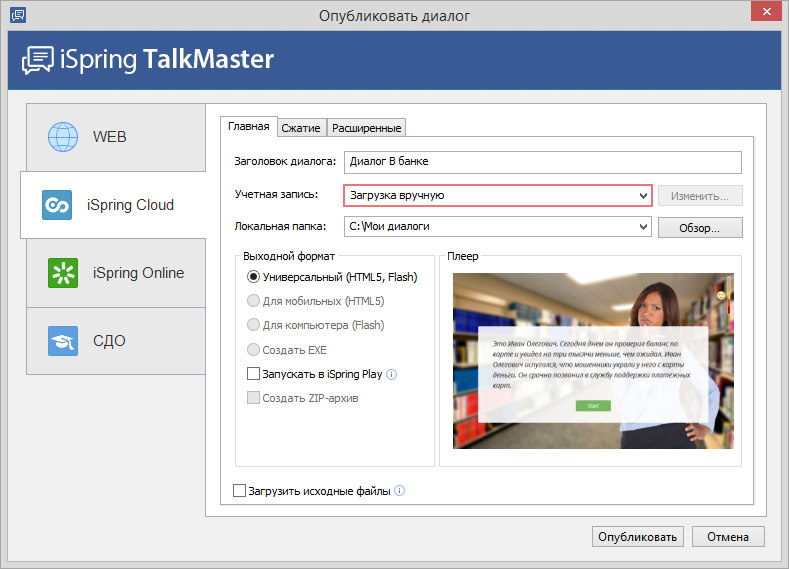Click the WEB globe icon

pos(63,137)
